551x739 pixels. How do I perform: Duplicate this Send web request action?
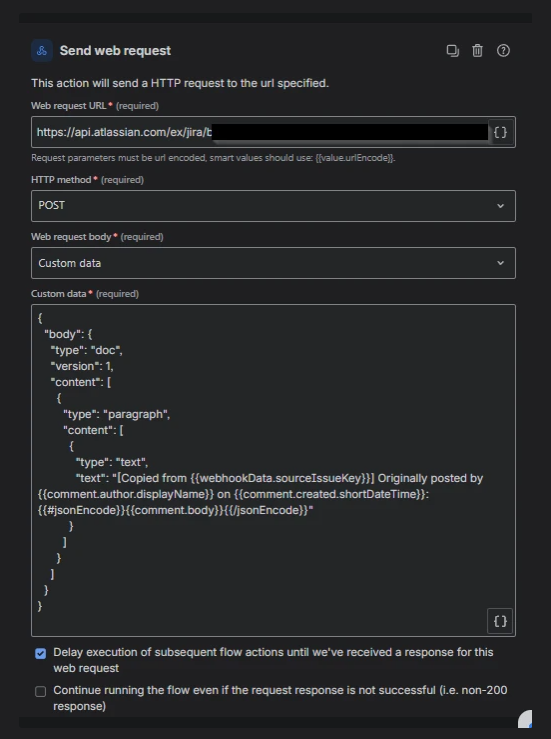tap(452, 50)
